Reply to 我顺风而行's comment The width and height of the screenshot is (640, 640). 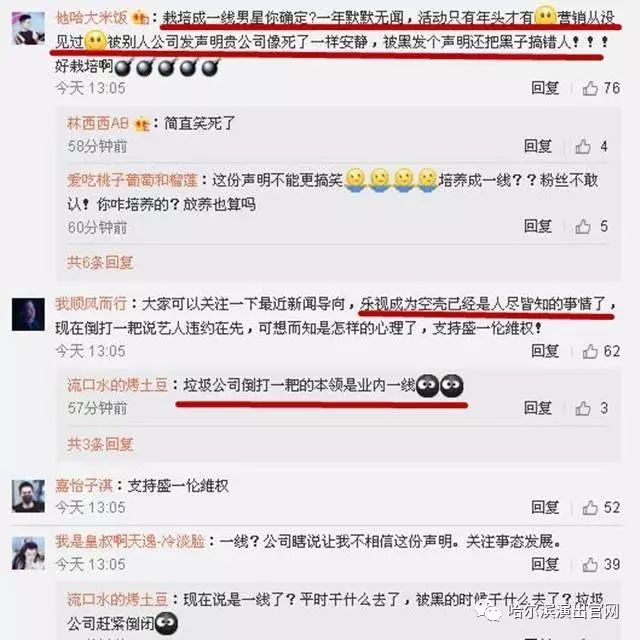[x=545, y=351]
